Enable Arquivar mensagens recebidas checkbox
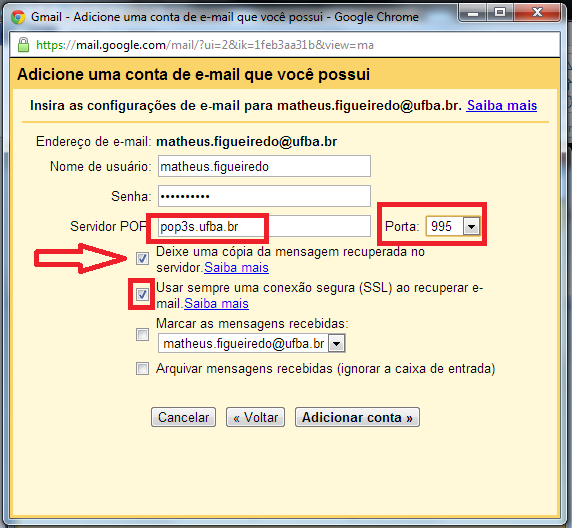Image resolution: width=572 pixels, height=528 pixels. 142,369
